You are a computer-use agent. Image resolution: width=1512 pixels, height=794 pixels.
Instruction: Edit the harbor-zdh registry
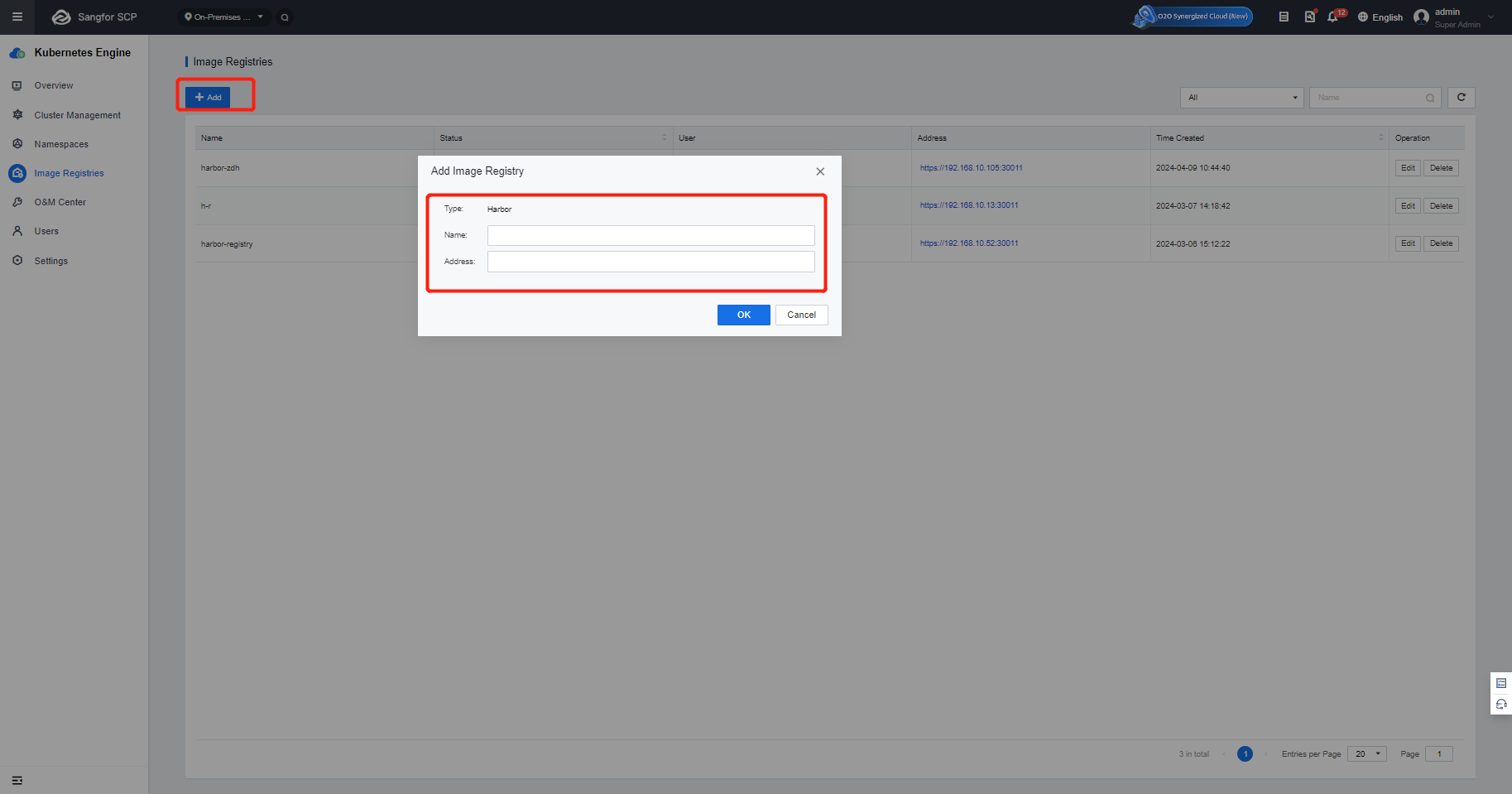pyautogui.click(x=1408, y=168)
